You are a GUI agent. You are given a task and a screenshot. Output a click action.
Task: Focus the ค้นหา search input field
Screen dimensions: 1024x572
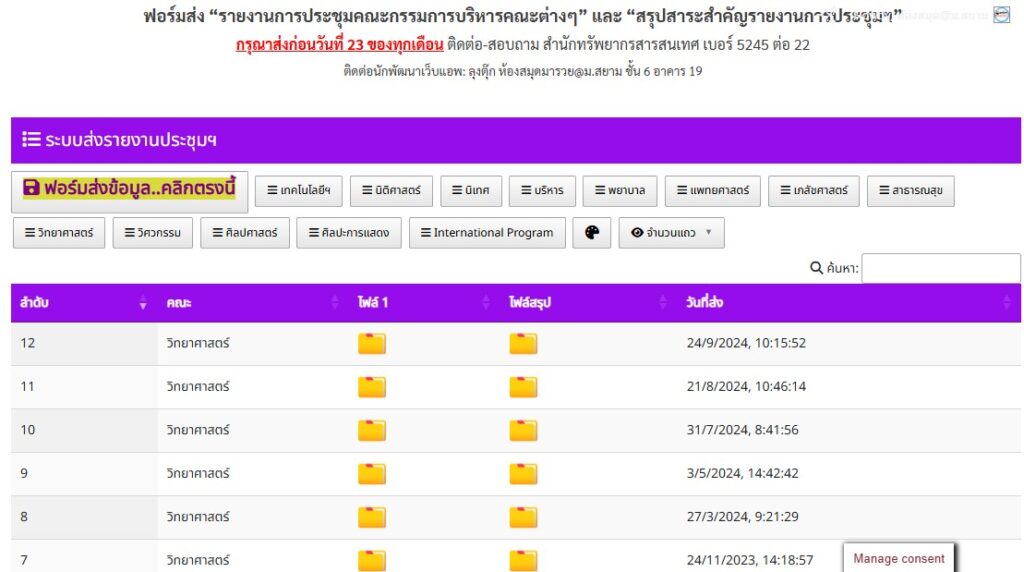pos(941,268)
